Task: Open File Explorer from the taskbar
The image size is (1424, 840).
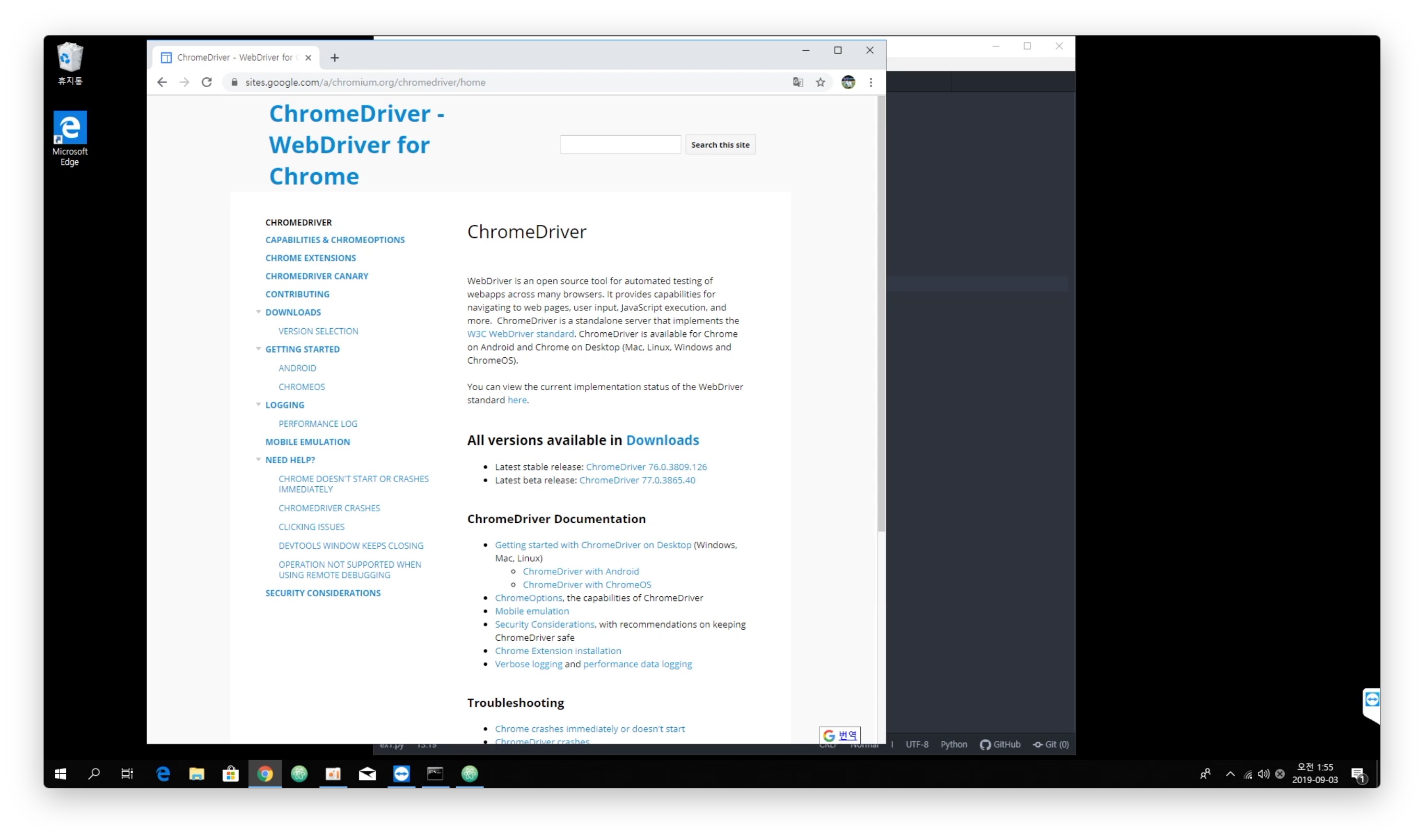Action: click(x=196, y=773)
